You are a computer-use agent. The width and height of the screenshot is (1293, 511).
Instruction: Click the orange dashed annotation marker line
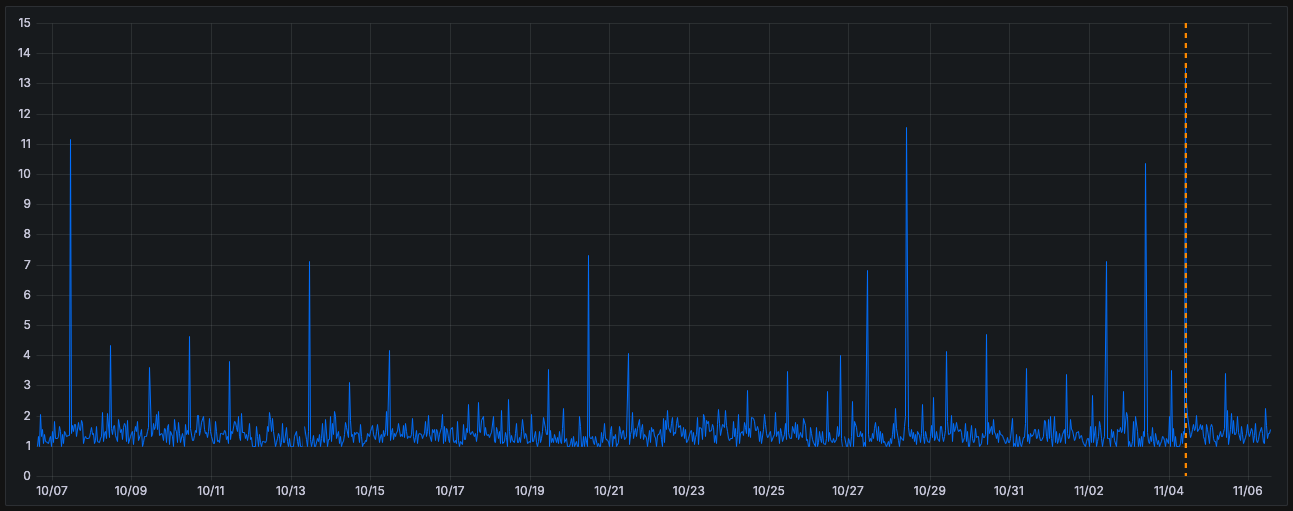pos(1185,249)
